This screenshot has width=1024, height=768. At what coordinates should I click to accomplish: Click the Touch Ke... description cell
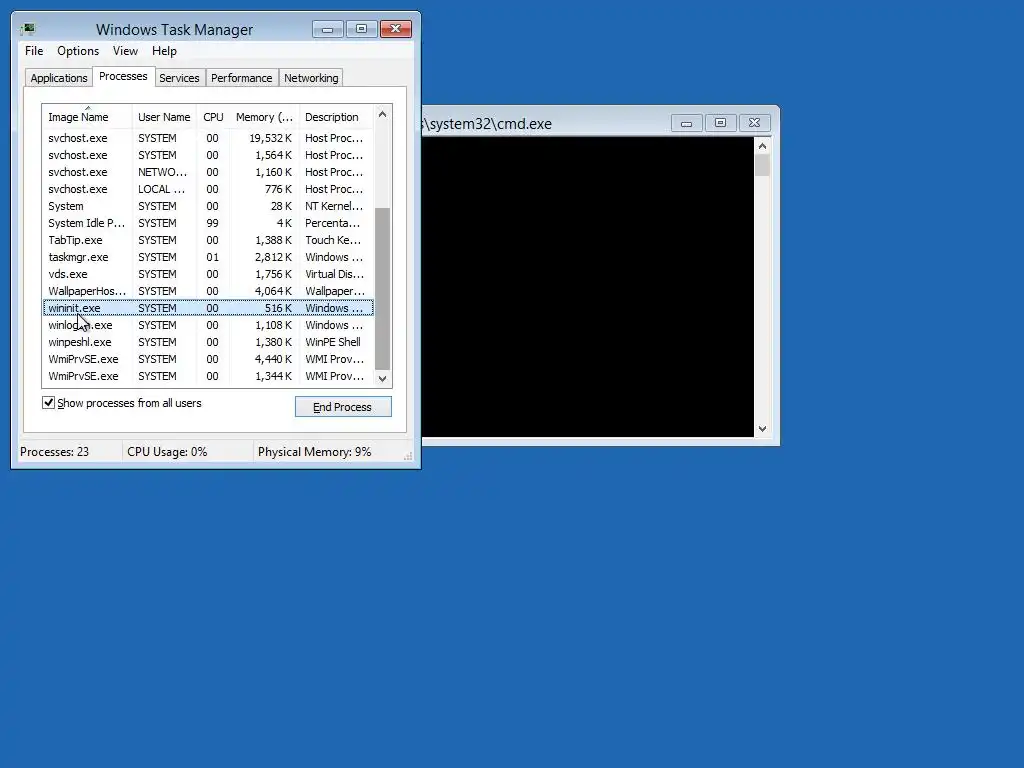(333, 240)
